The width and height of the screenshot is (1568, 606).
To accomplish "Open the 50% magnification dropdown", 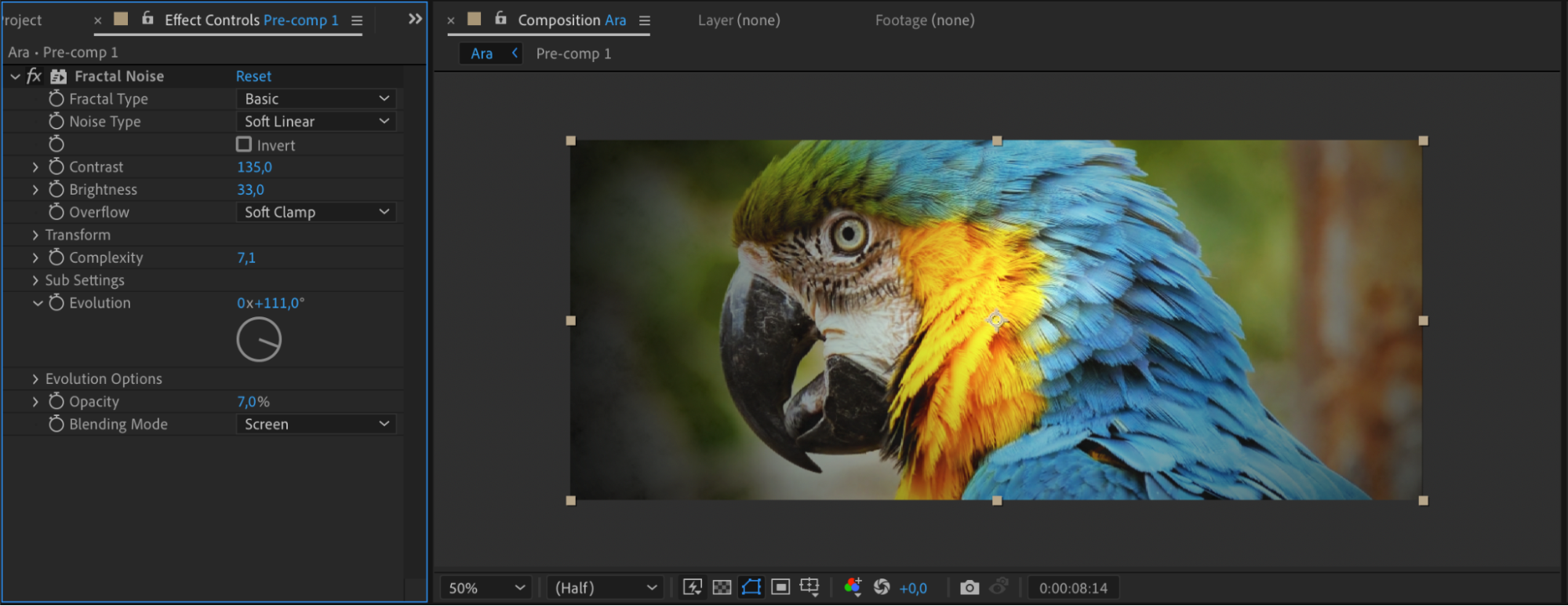I will coord(486,588).
